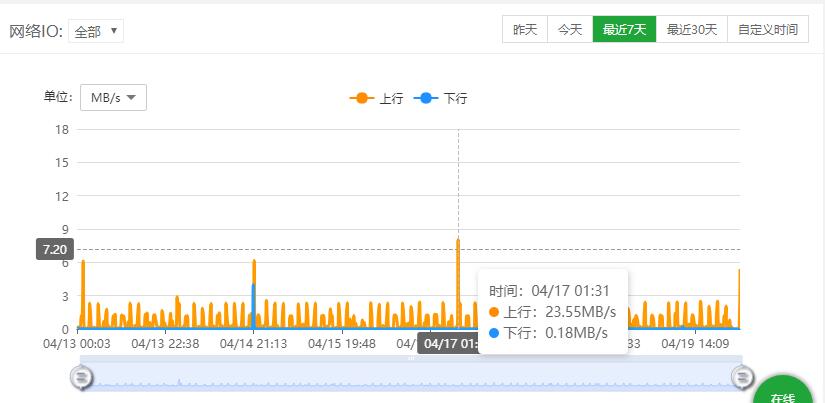Click the 04/13 22:38 axis label
Viewport: 825px width, 403px height.
pyautogui.click(x=165, y=344)
